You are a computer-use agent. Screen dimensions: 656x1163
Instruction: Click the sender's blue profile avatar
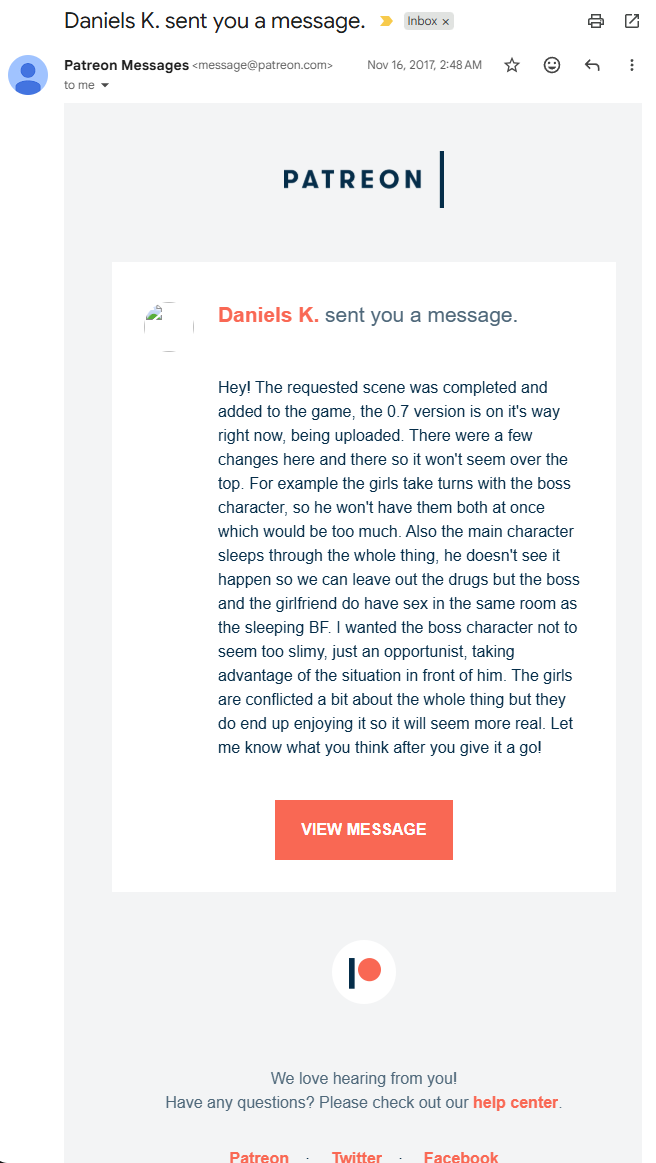pyautogui.click(x=27, y=75)
